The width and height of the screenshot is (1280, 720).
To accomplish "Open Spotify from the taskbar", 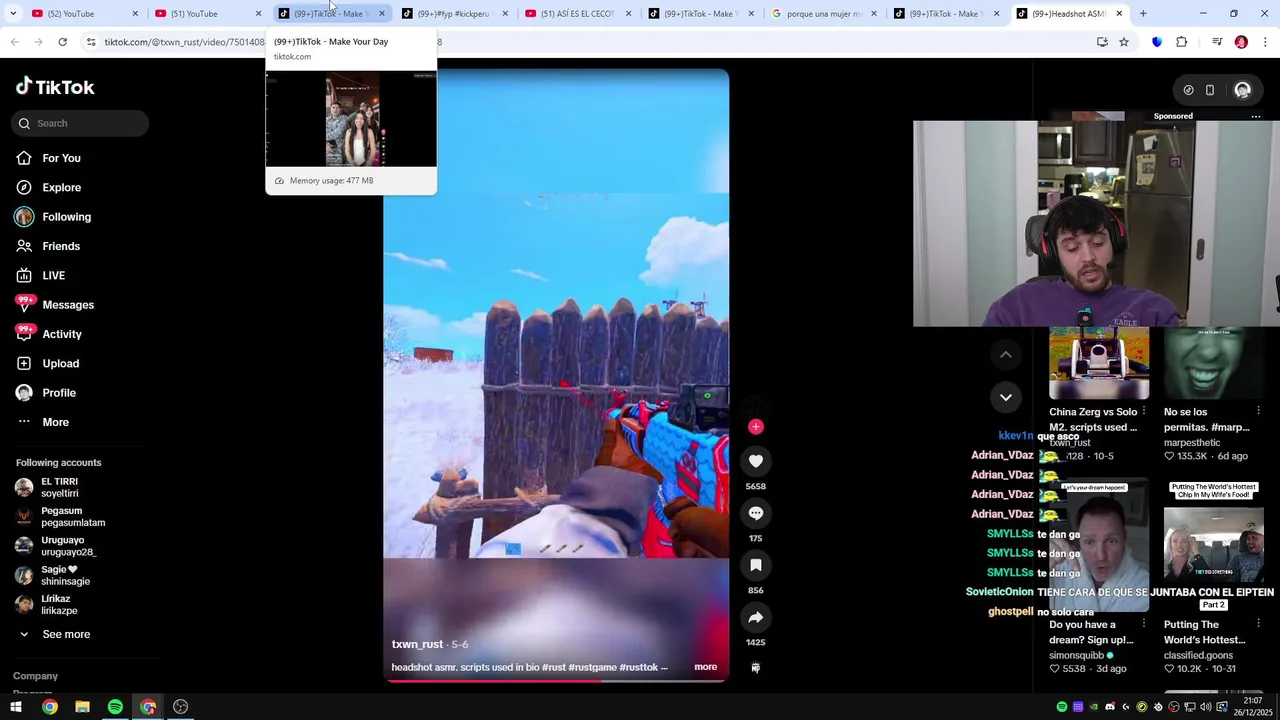I will coord(115,707).
